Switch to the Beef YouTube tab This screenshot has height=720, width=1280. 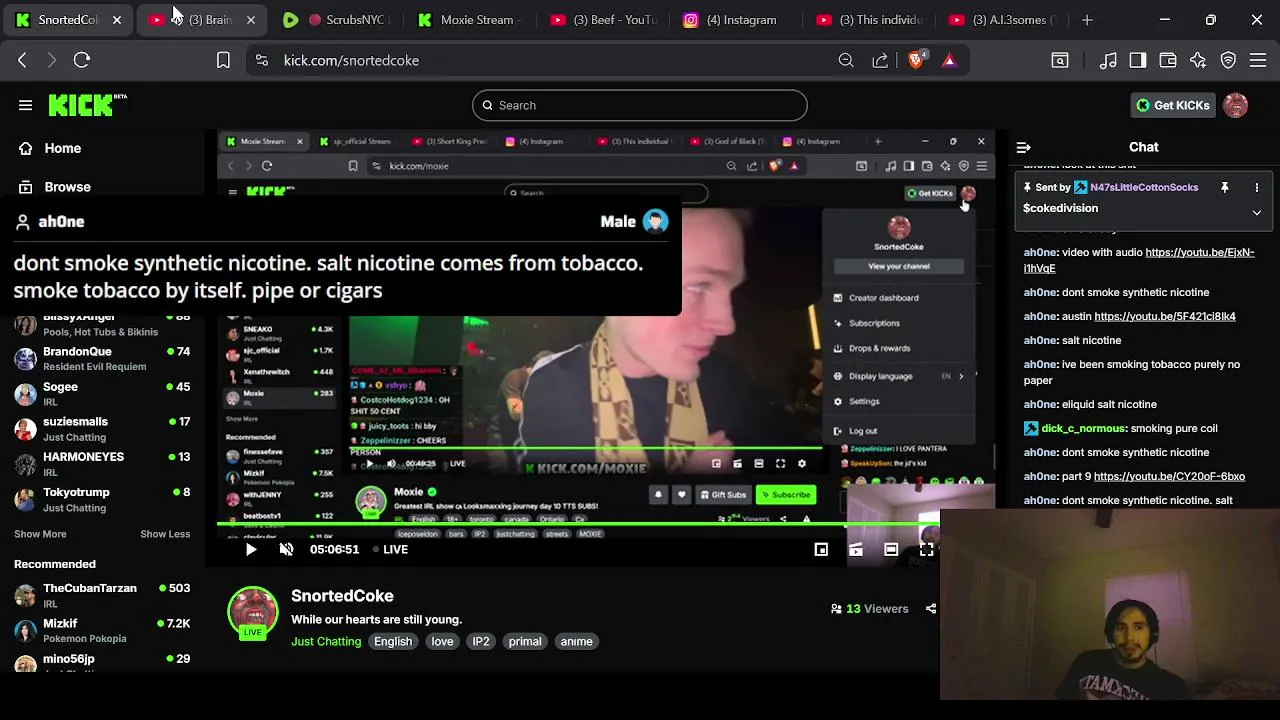tap(603, 20)
